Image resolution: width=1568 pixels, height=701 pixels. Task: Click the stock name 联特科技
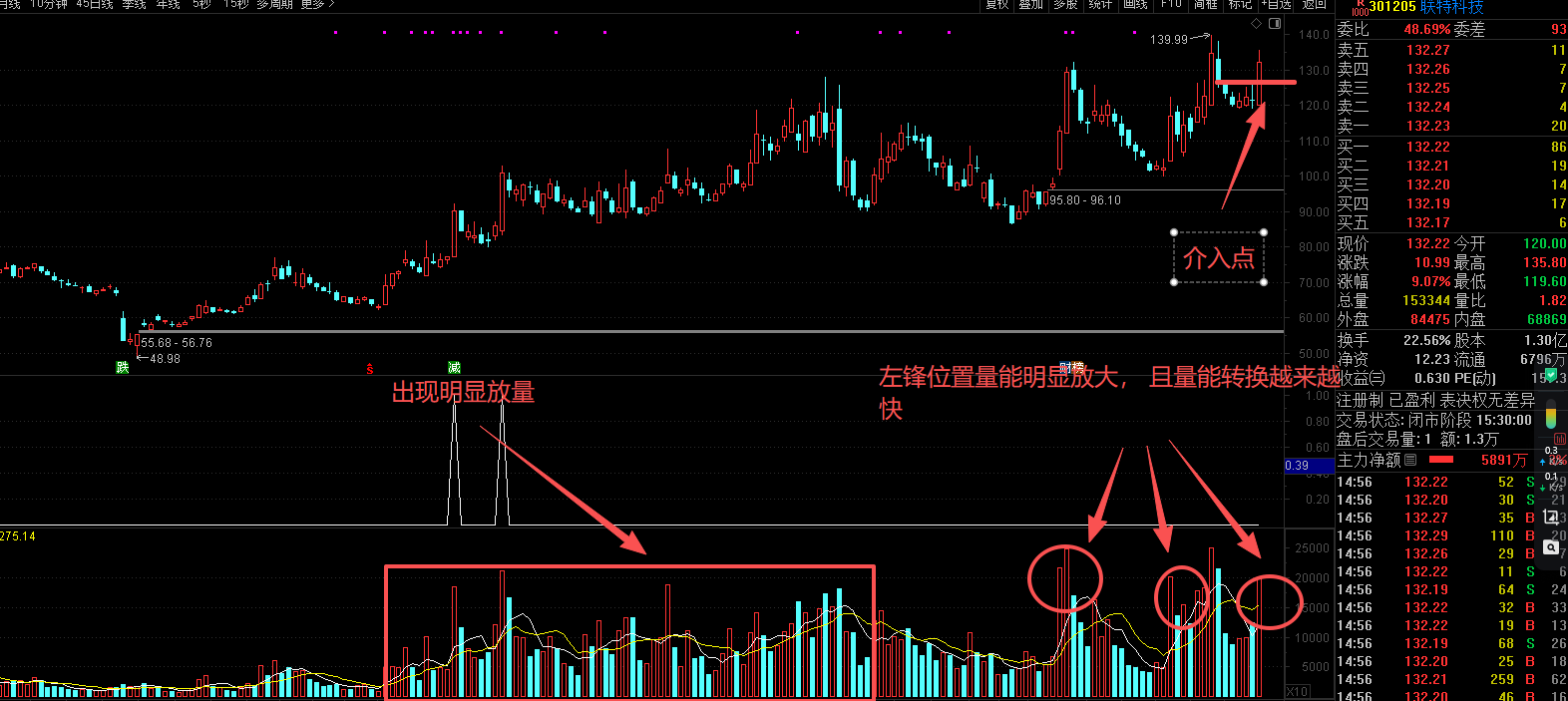(x=1451, y=7)
